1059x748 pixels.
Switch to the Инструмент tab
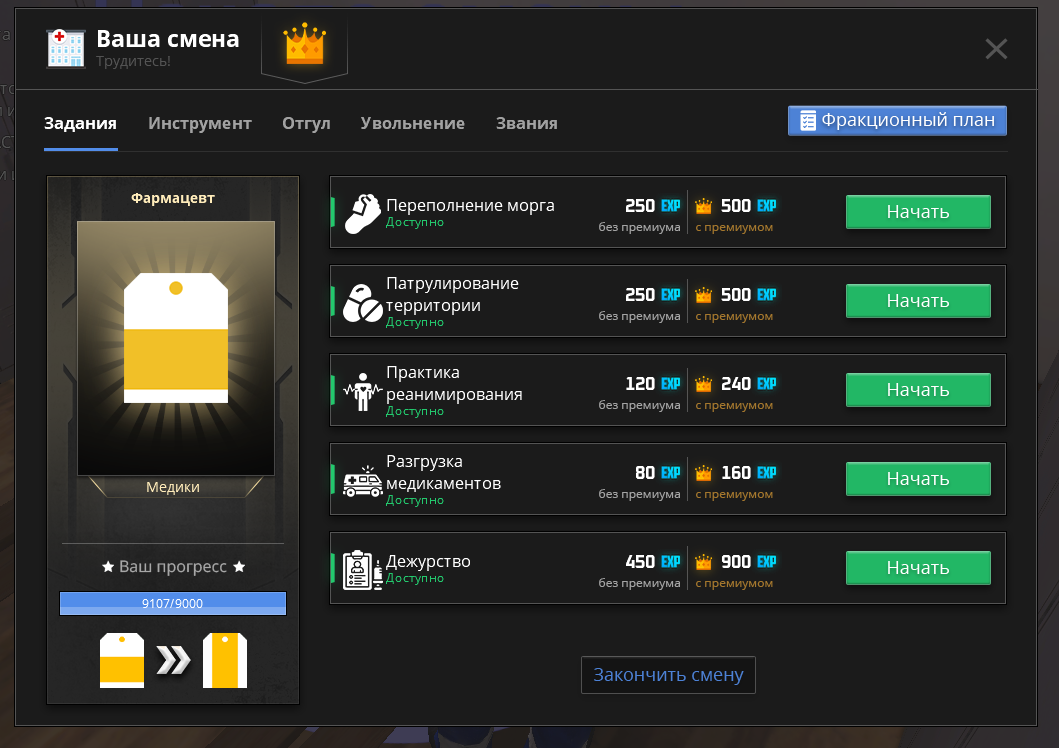tap(200, 124)
